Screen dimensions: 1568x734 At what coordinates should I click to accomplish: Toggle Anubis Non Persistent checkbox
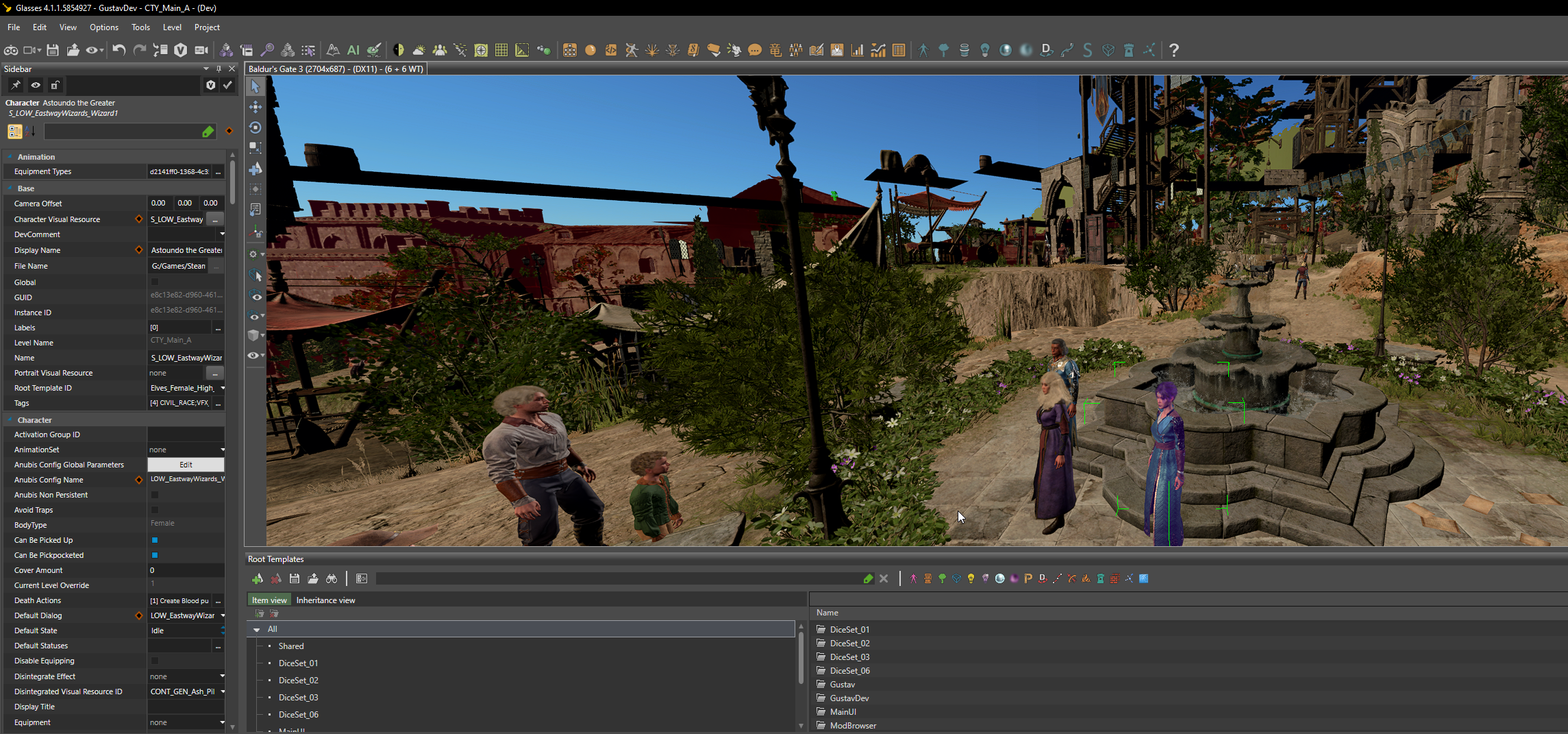(155, 495)
